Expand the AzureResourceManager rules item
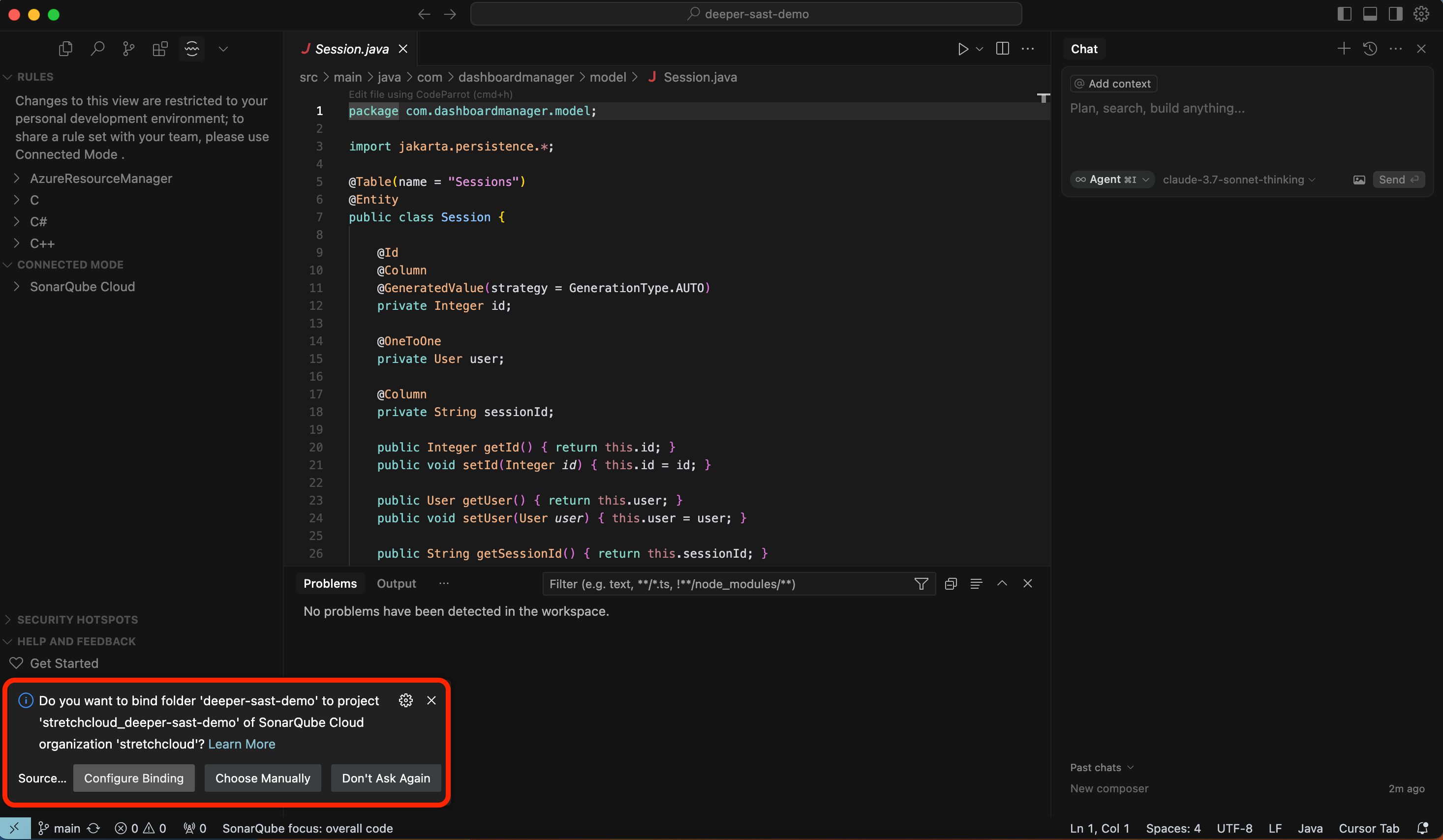 [101, 178]
